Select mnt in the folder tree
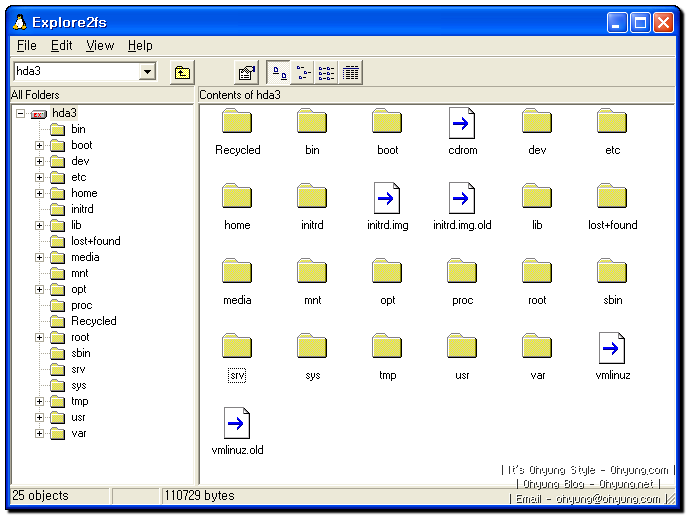 tap(79, 273)
